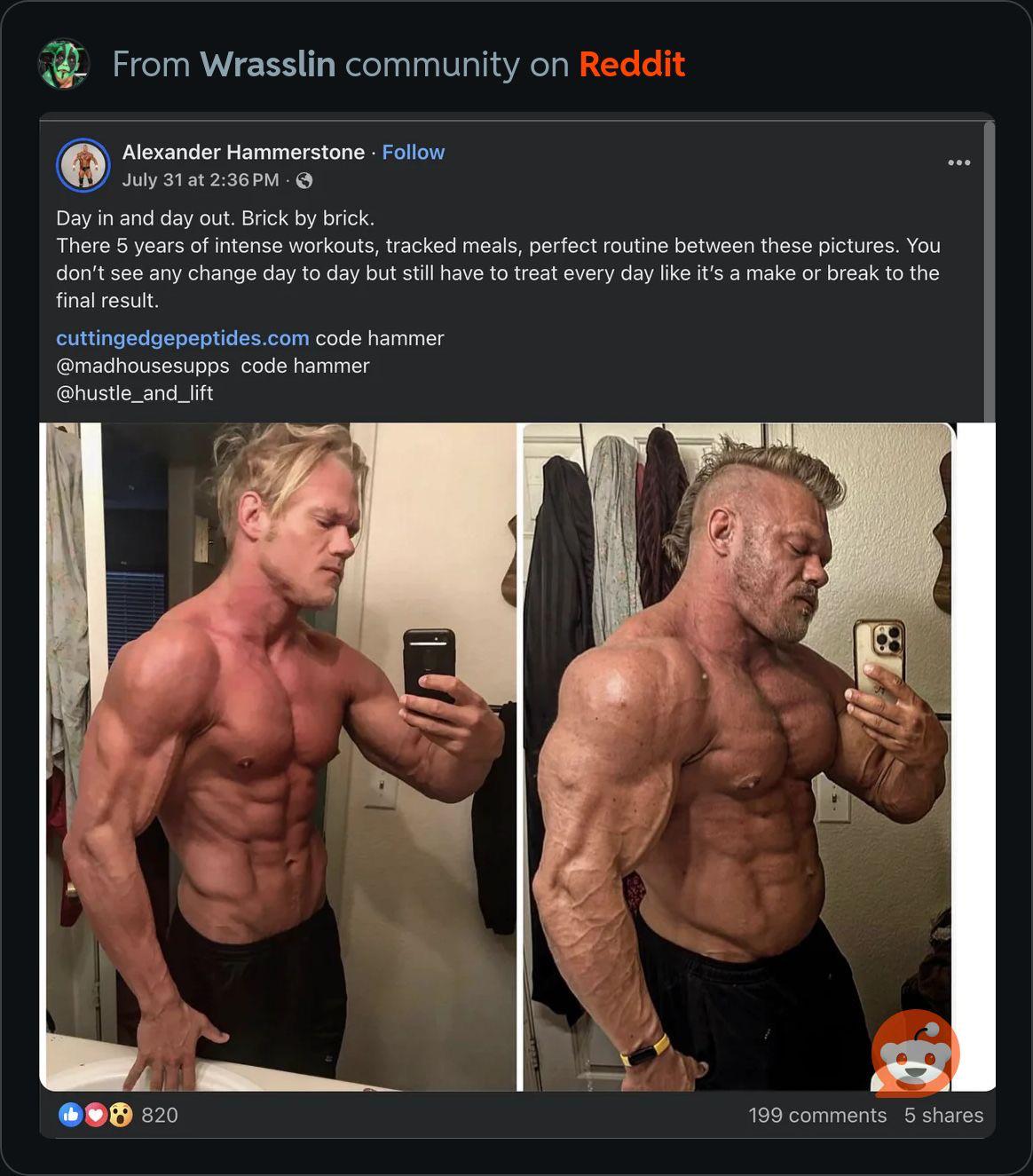The width and height of the screenshot is (1033, 1176).
Task: Click the embedded post's vertical scrollbar
Action: pyautogui.click(x=990, y=271)
